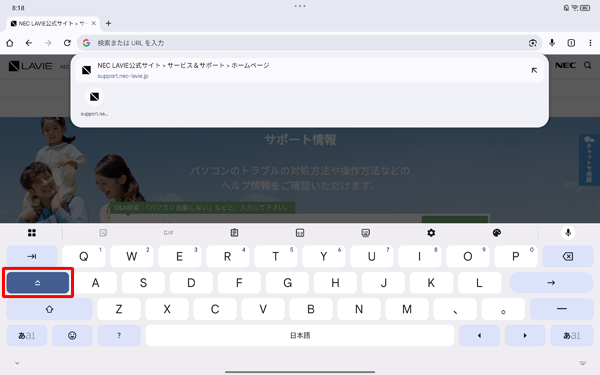Tap the Japanese comma key
Viewport: 600px width, 375px height.
pos(455,309)
